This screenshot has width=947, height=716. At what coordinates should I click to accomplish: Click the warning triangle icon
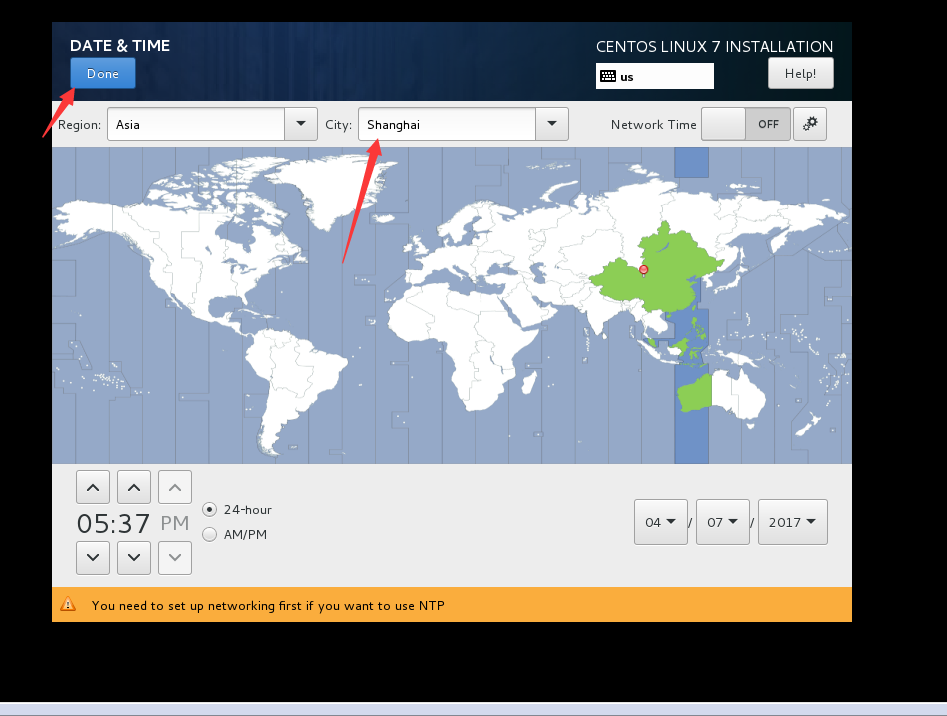(x=68, y=604)
